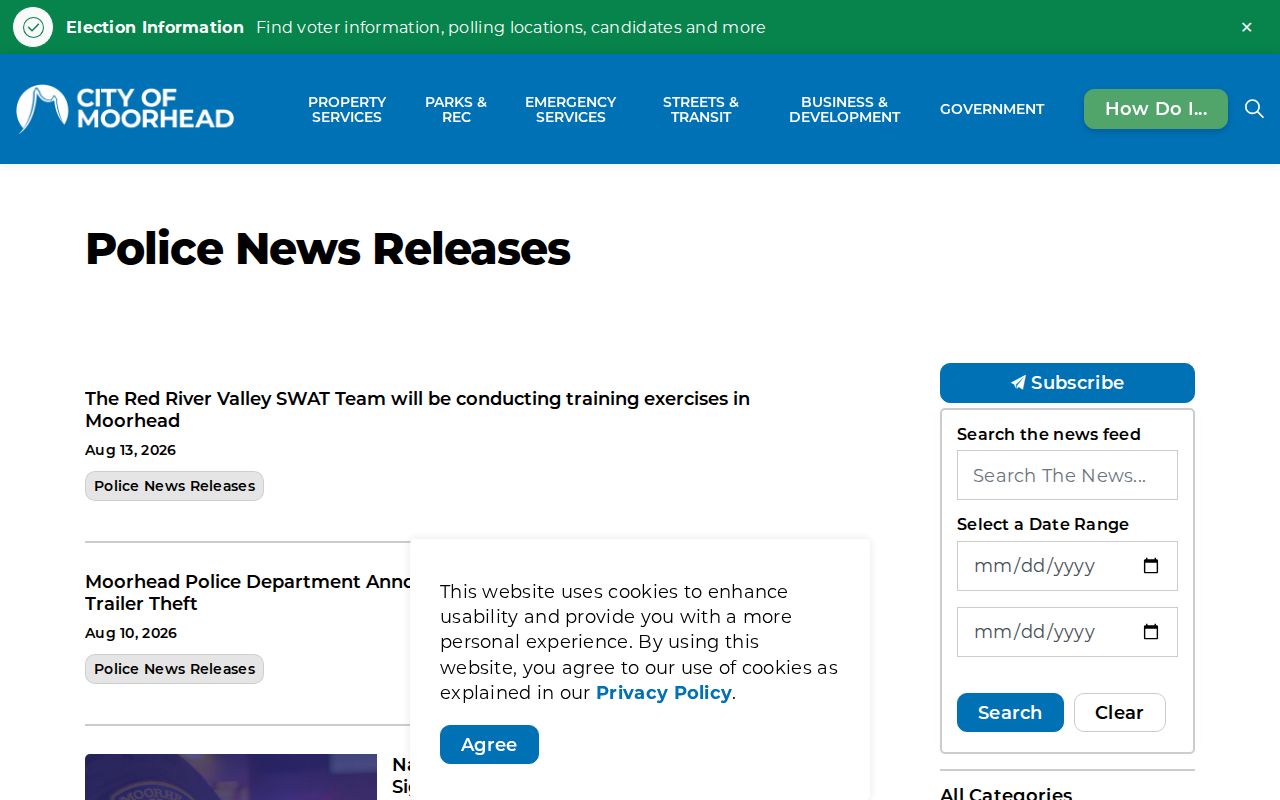1280x800 pixels.
Task: Dismiss the election information banner
Action: [x=1246, y=27]
